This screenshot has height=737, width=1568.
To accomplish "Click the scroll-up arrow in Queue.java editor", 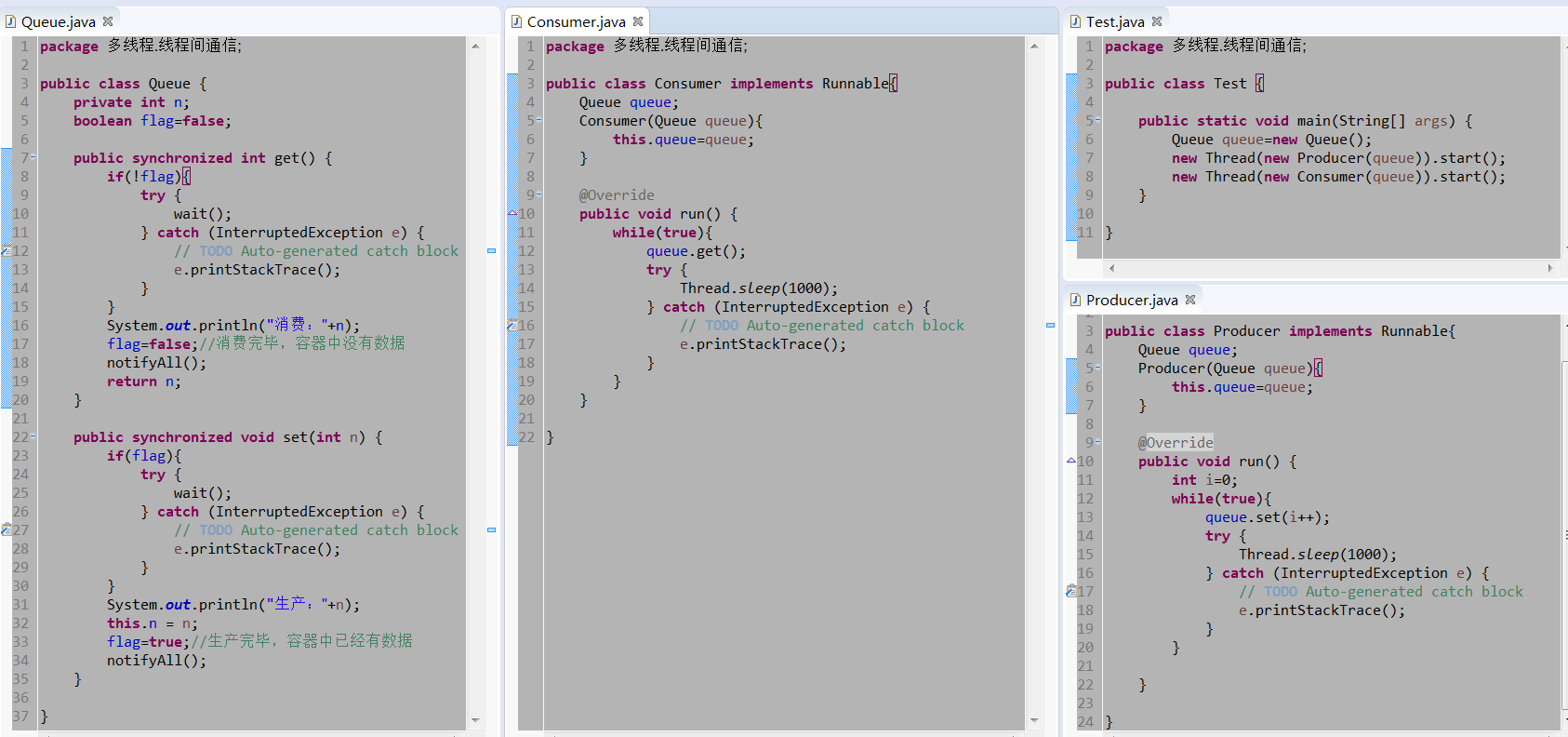I will (475, 46).
